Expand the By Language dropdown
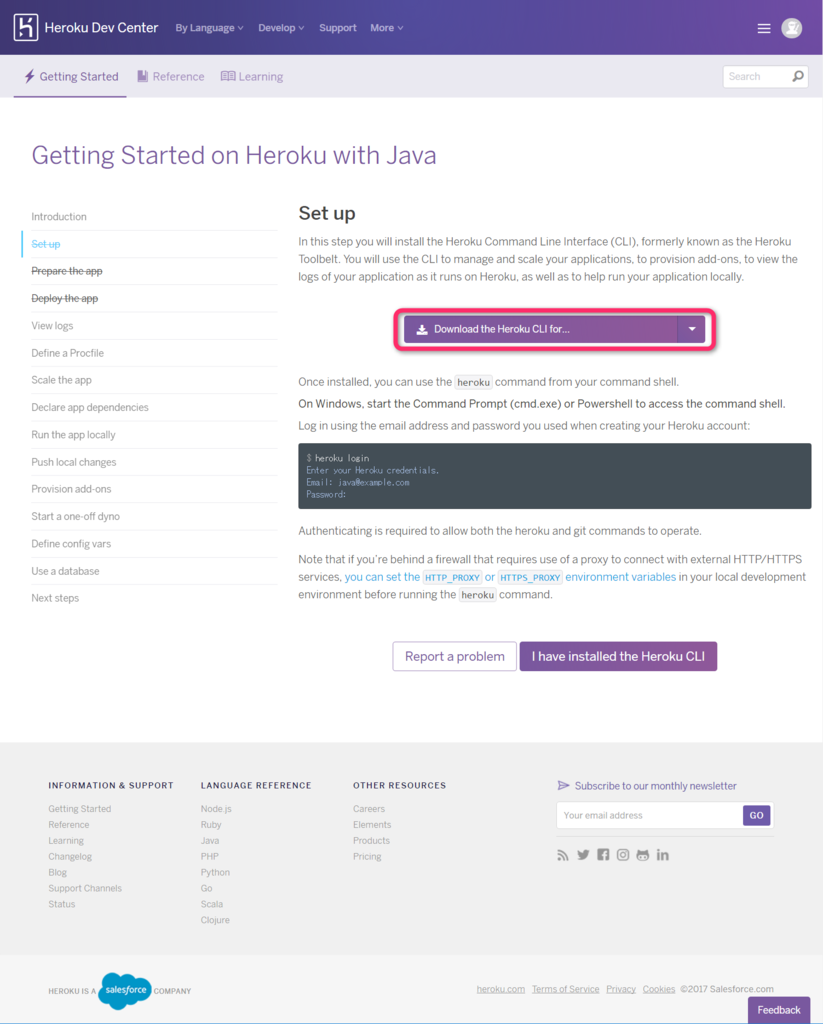823x1024 pixels. [x=209, y=28]
